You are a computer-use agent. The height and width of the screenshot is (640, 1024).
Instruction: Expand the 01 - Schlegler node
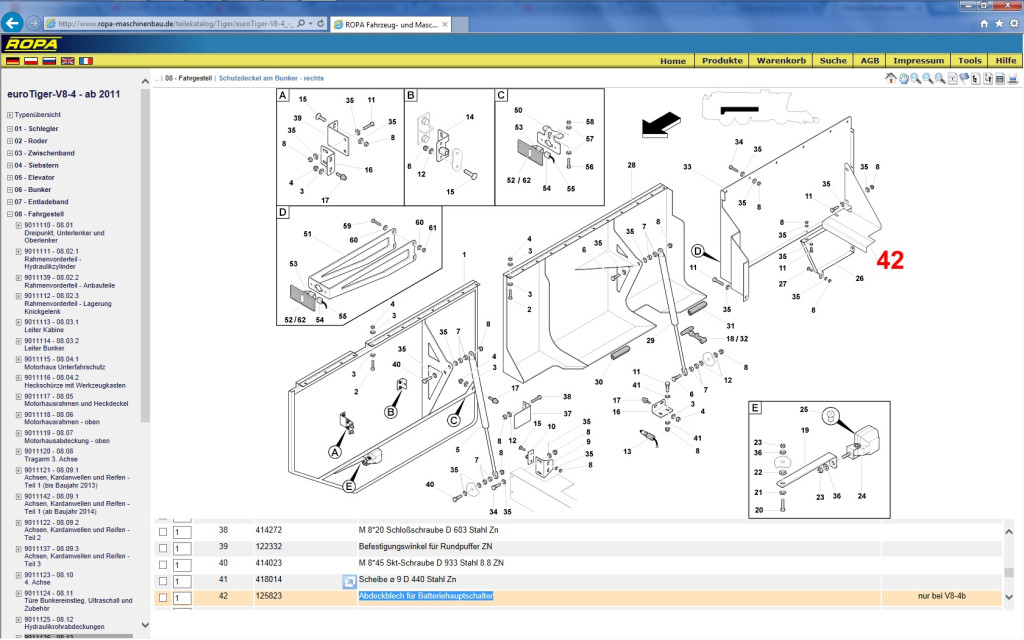10,129
